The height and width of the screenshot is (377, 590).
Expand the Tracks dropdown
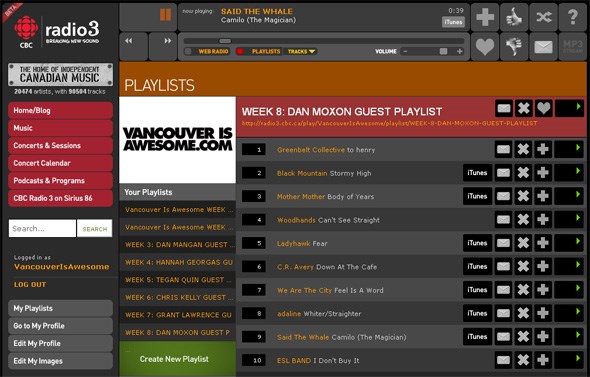(x=301, y=52)
